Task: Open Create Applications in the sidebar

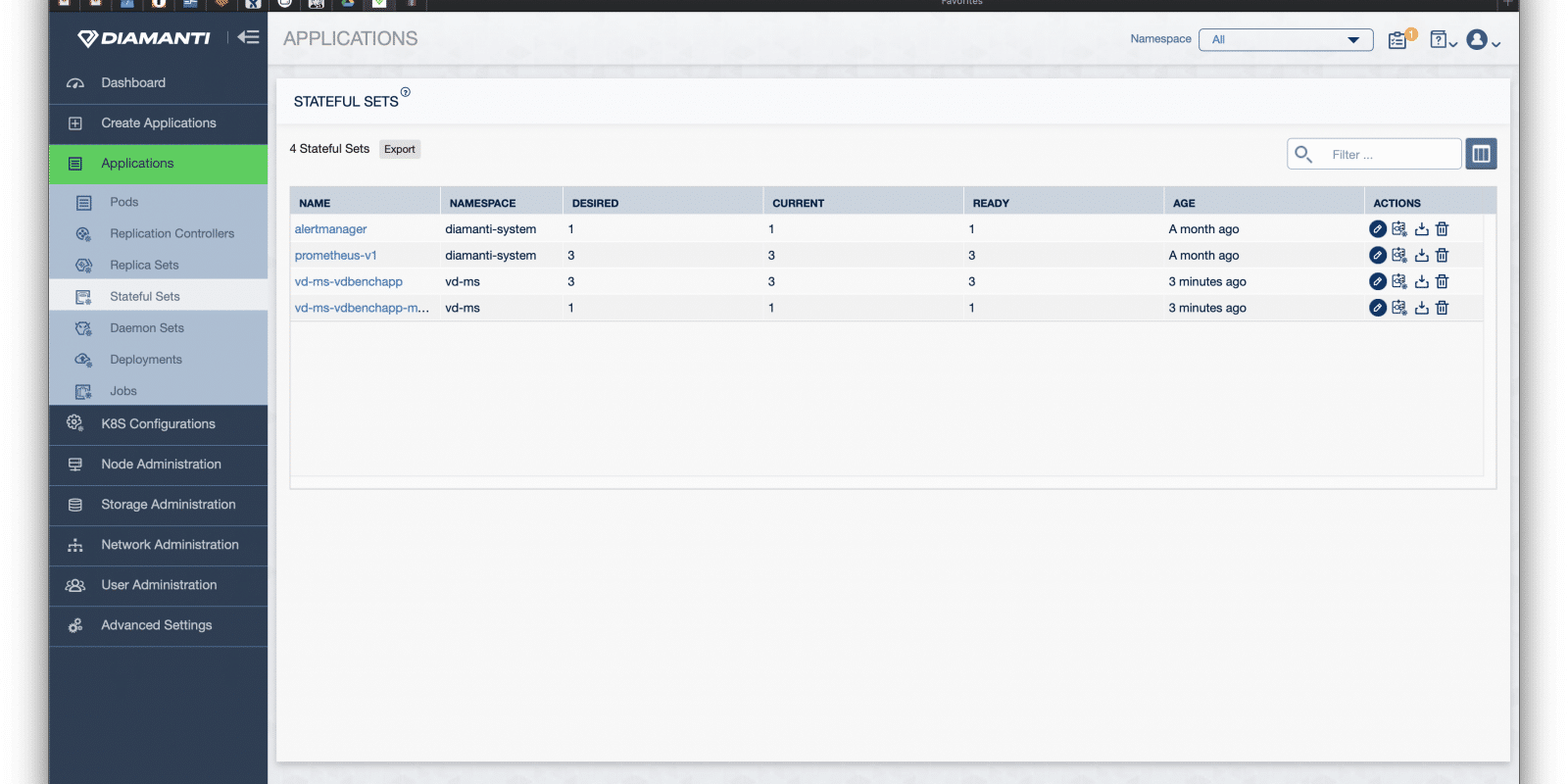Action: [158, 123]
